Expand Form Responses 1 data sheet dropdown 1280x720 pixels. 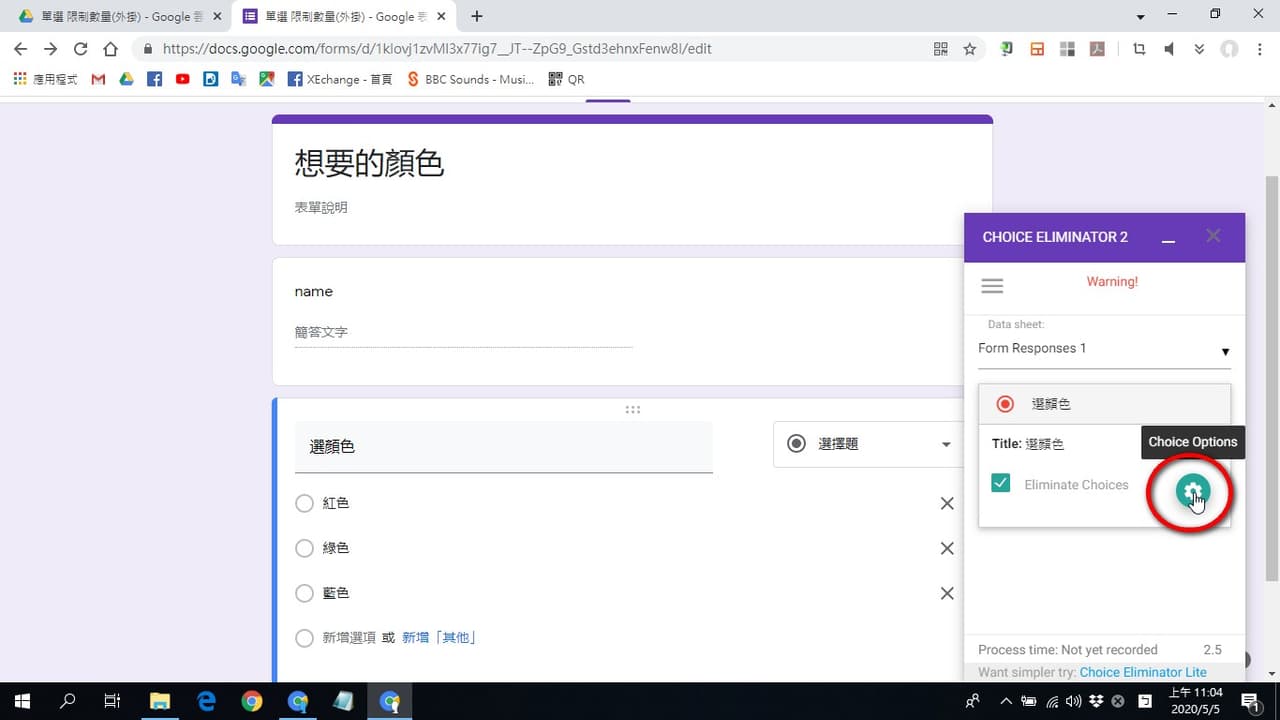coord(1104,350)
